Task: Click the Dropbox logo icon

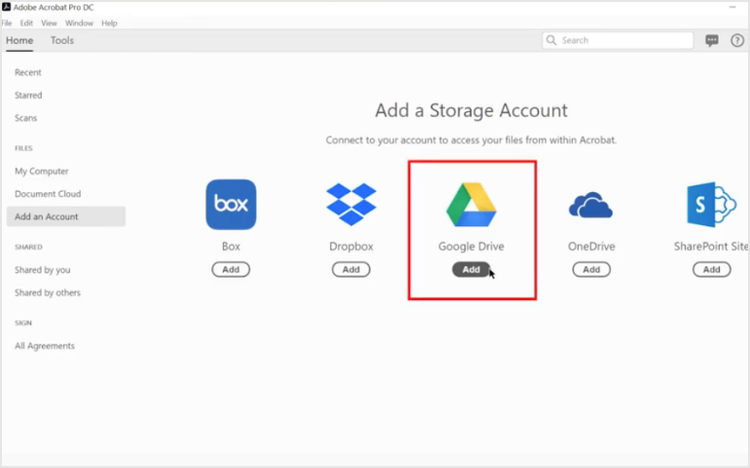Action: coord(351,205)
